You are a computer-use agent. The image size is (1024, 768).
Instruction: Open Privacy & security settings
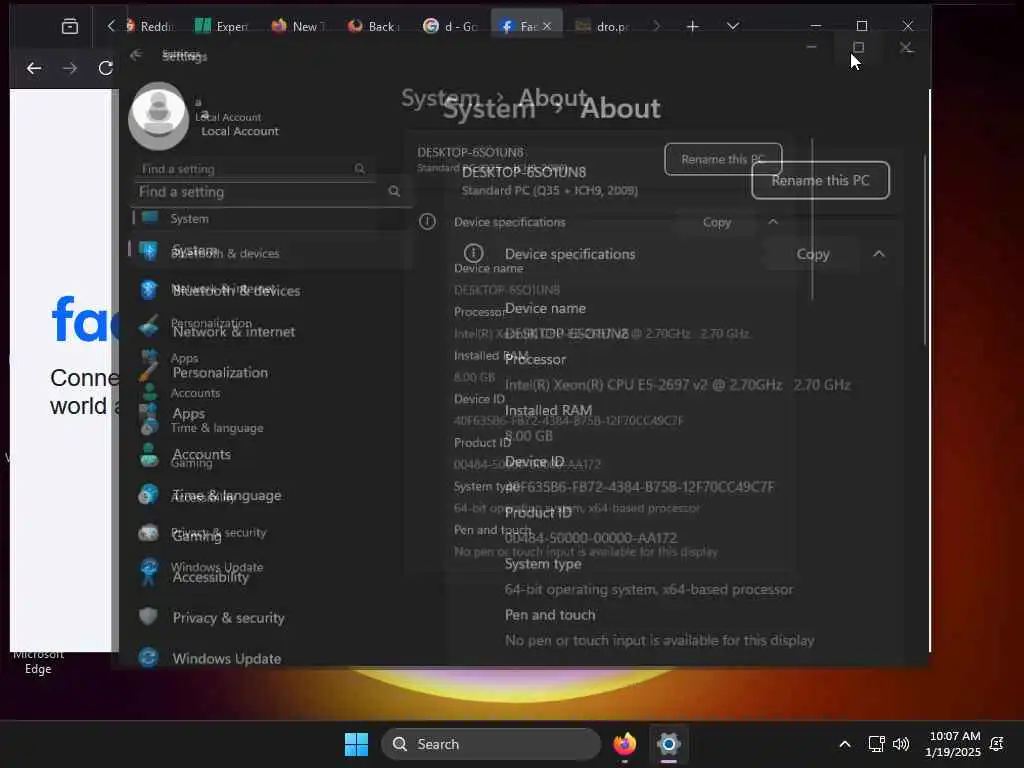point(228,618)
